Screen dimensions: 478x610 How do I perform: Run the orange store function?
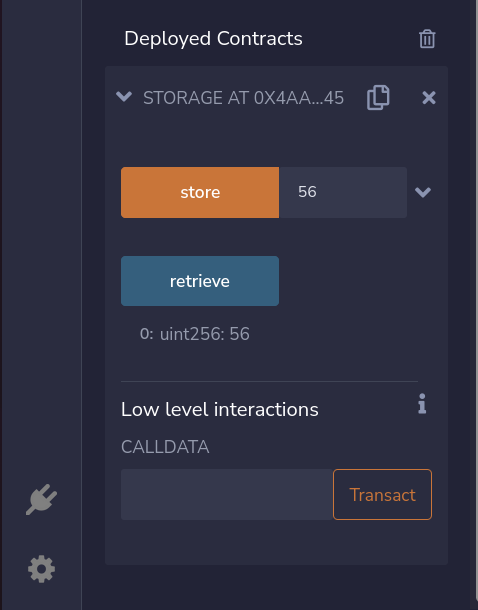pyautogui.click(x=200, y=192)
